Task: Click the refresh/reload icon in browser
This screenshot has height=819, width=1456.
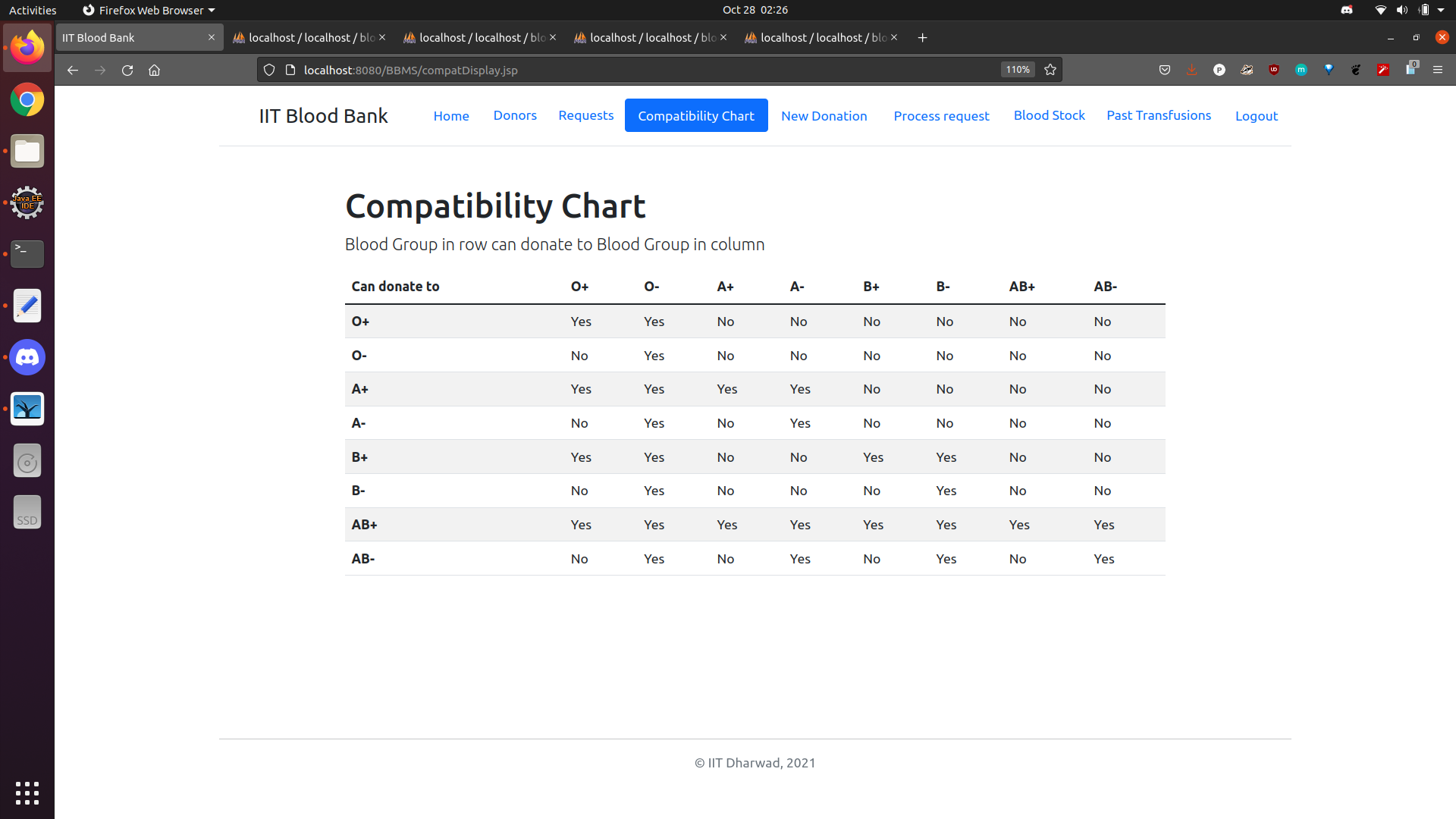Action: coord(127,70)
